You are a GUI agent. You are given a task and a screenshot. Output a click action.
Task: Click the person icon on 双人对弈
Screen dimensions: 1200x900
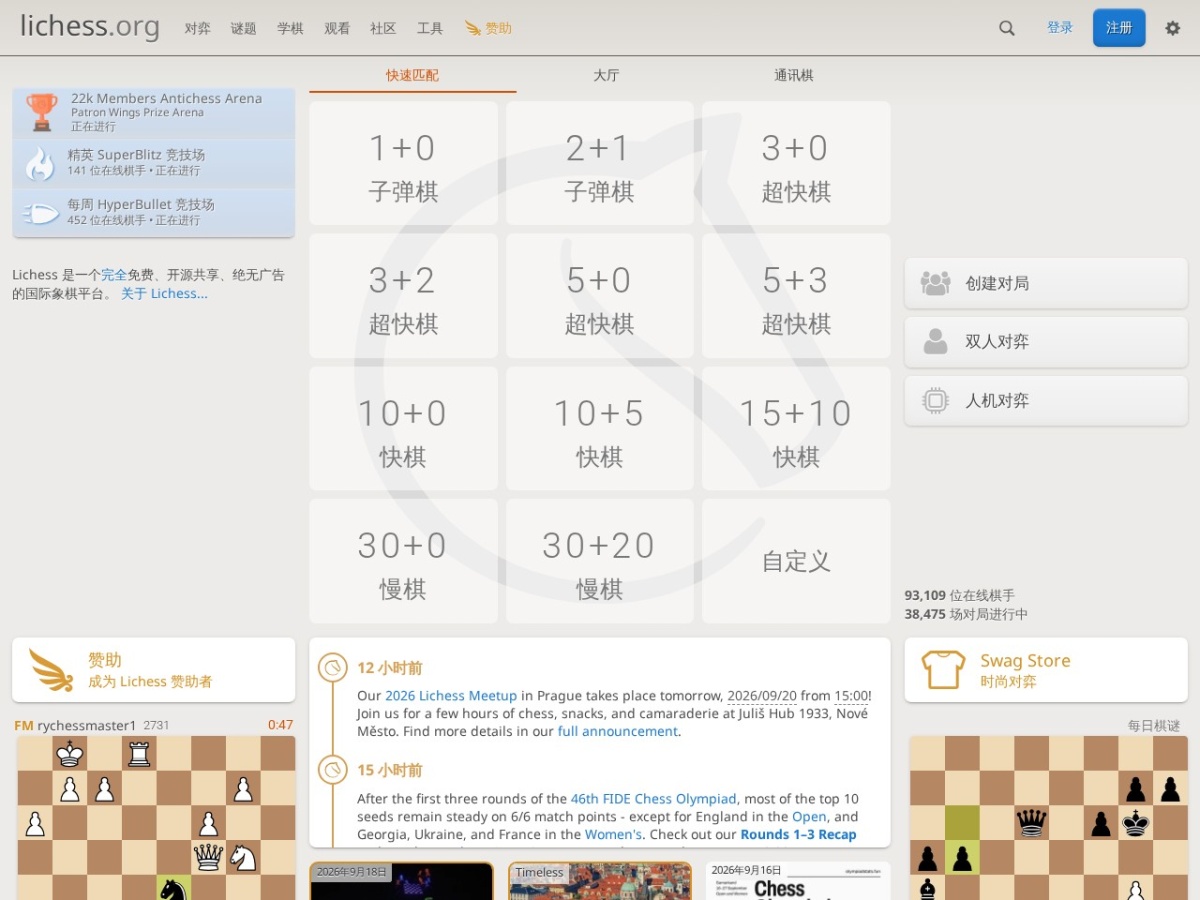click(x=935, y=341)
